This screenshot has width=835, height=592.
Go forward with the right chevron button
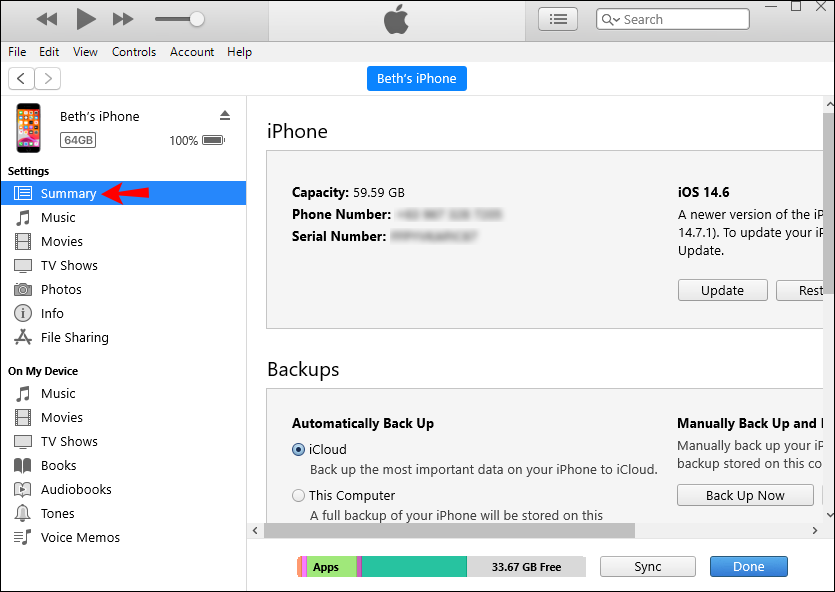(x=48, y=79)
